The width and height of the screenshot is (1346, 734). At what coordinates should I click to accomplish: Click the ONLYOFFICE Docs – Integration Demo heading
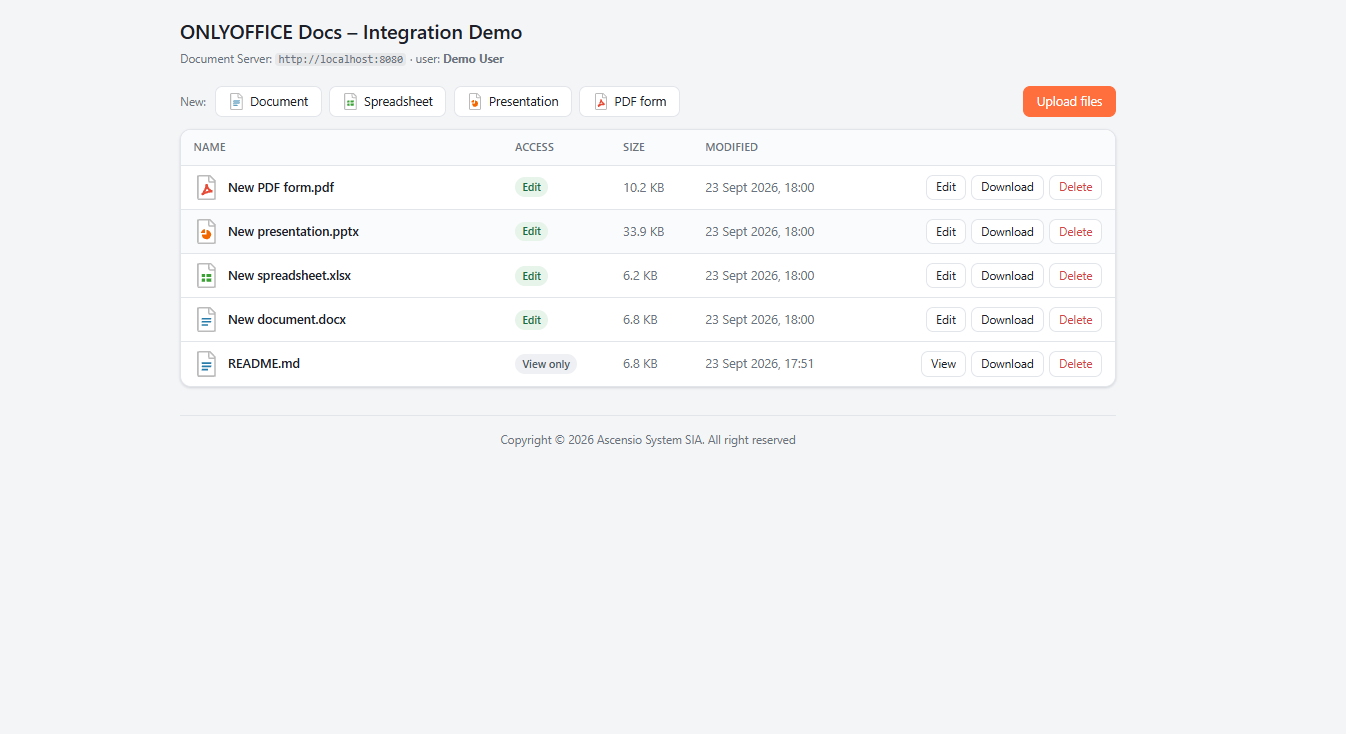tap(351, 32)
